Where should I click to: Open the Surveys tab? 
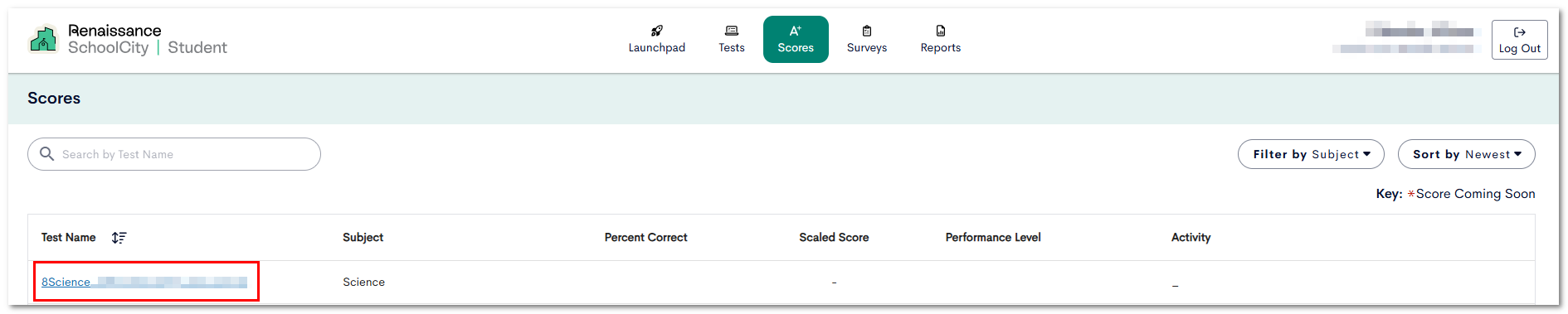(x=867, y=39)
